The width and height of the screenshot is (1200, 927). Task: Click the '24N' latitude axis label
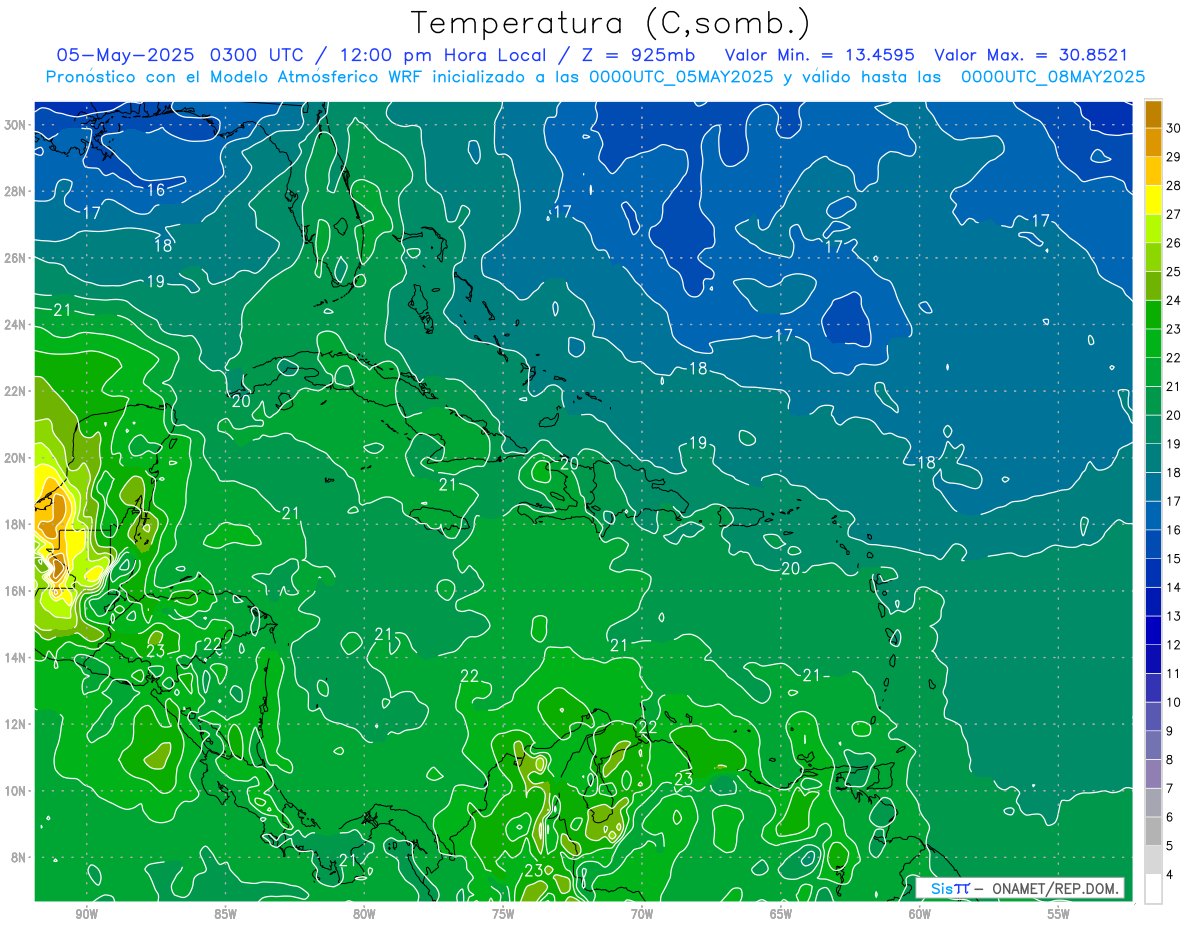click(16, 325)
